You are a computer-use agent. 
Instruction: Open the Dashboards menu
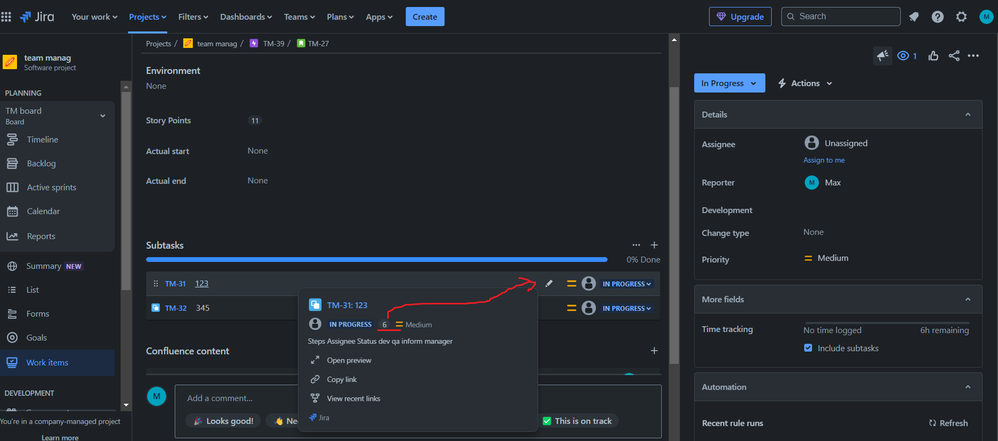(x=246, y=17)
